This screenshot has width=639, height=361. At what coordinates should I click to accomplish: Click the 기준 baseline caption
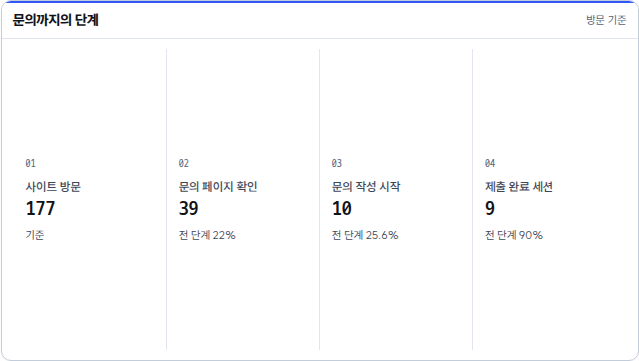click(35, 235)
